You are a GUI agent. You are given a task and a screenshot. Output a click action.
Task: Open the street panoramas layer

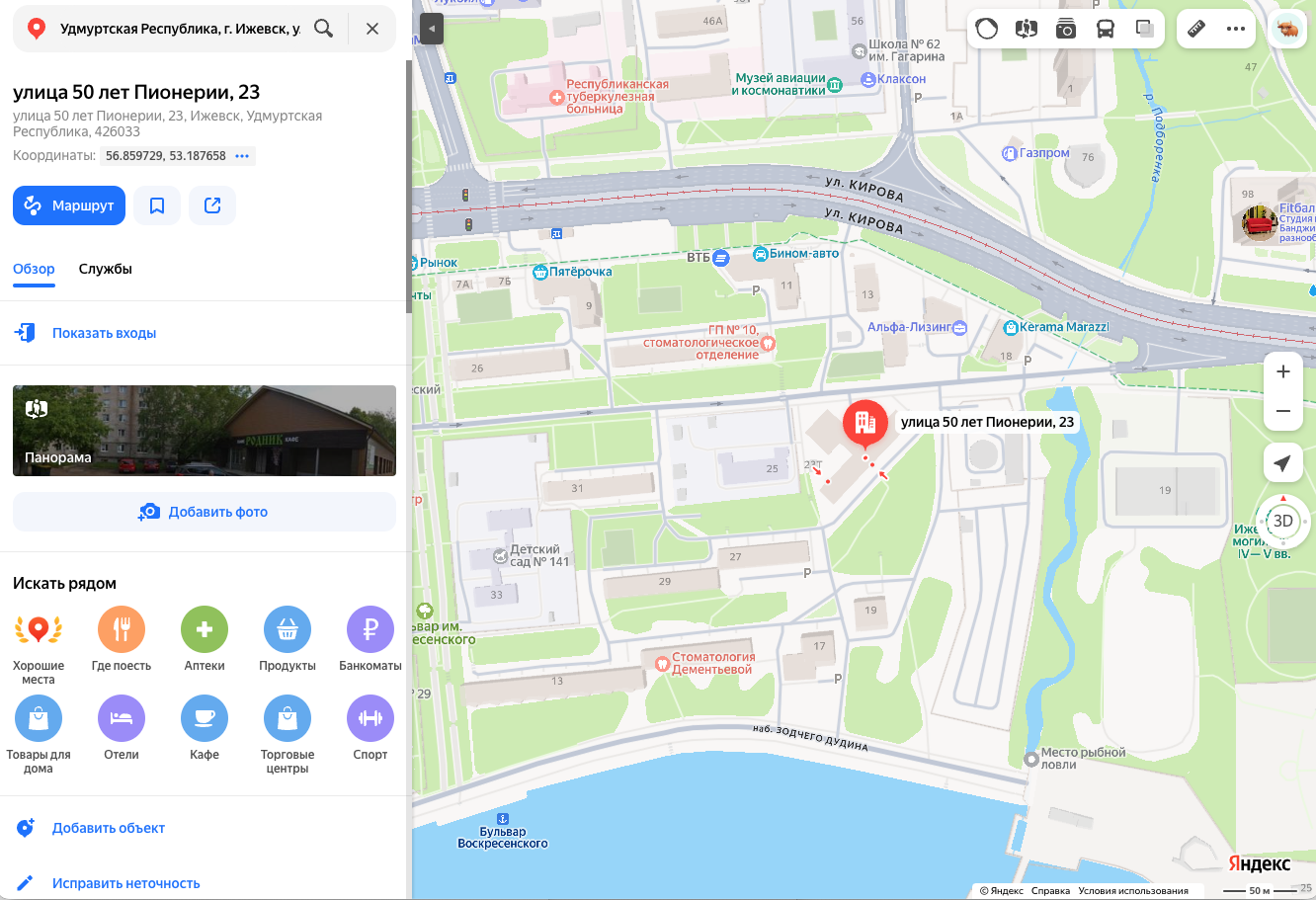pyautogui.click(x=1027, y=29)
